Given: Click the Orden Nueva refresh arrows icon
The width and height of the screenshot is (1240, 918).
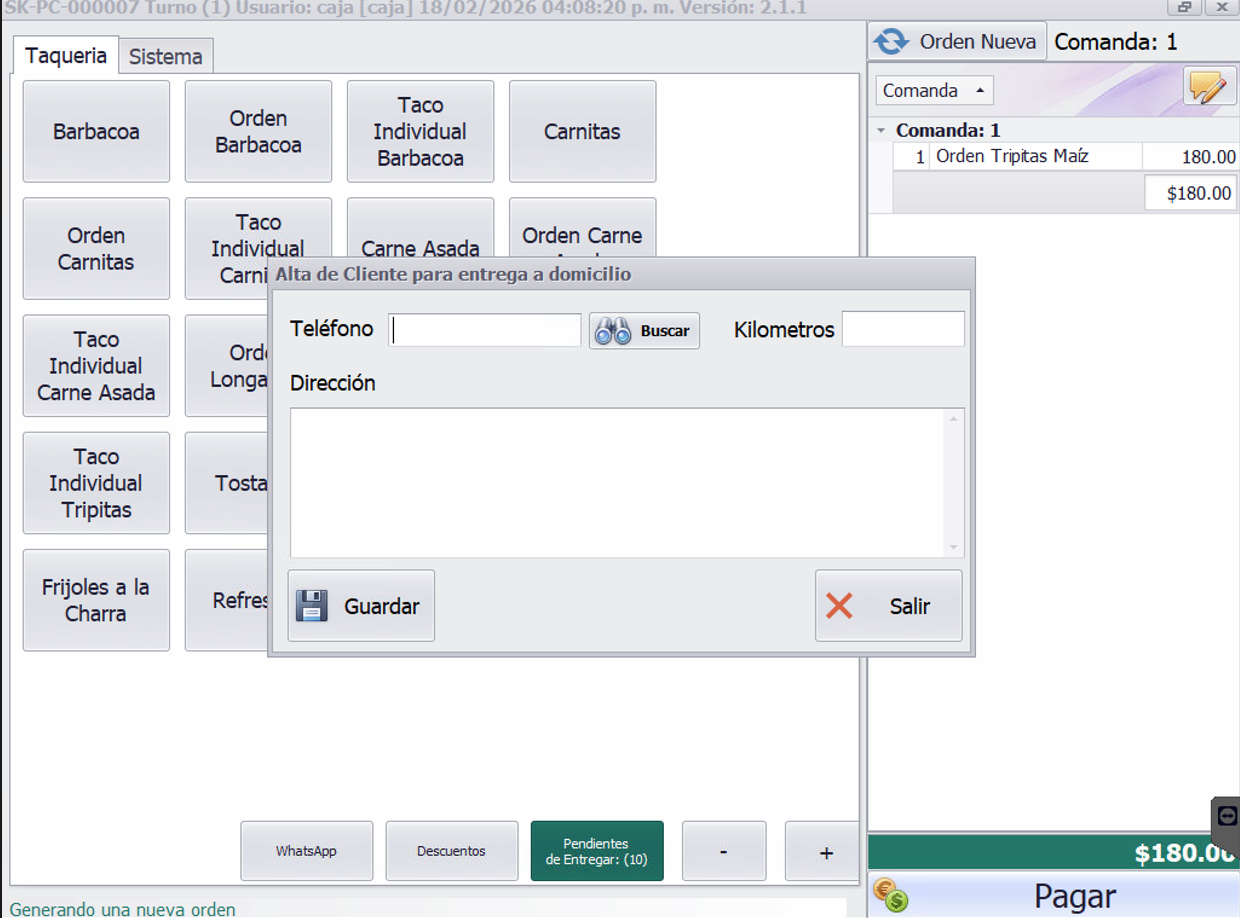Looking at the screenshot, I should coord(891,42).
